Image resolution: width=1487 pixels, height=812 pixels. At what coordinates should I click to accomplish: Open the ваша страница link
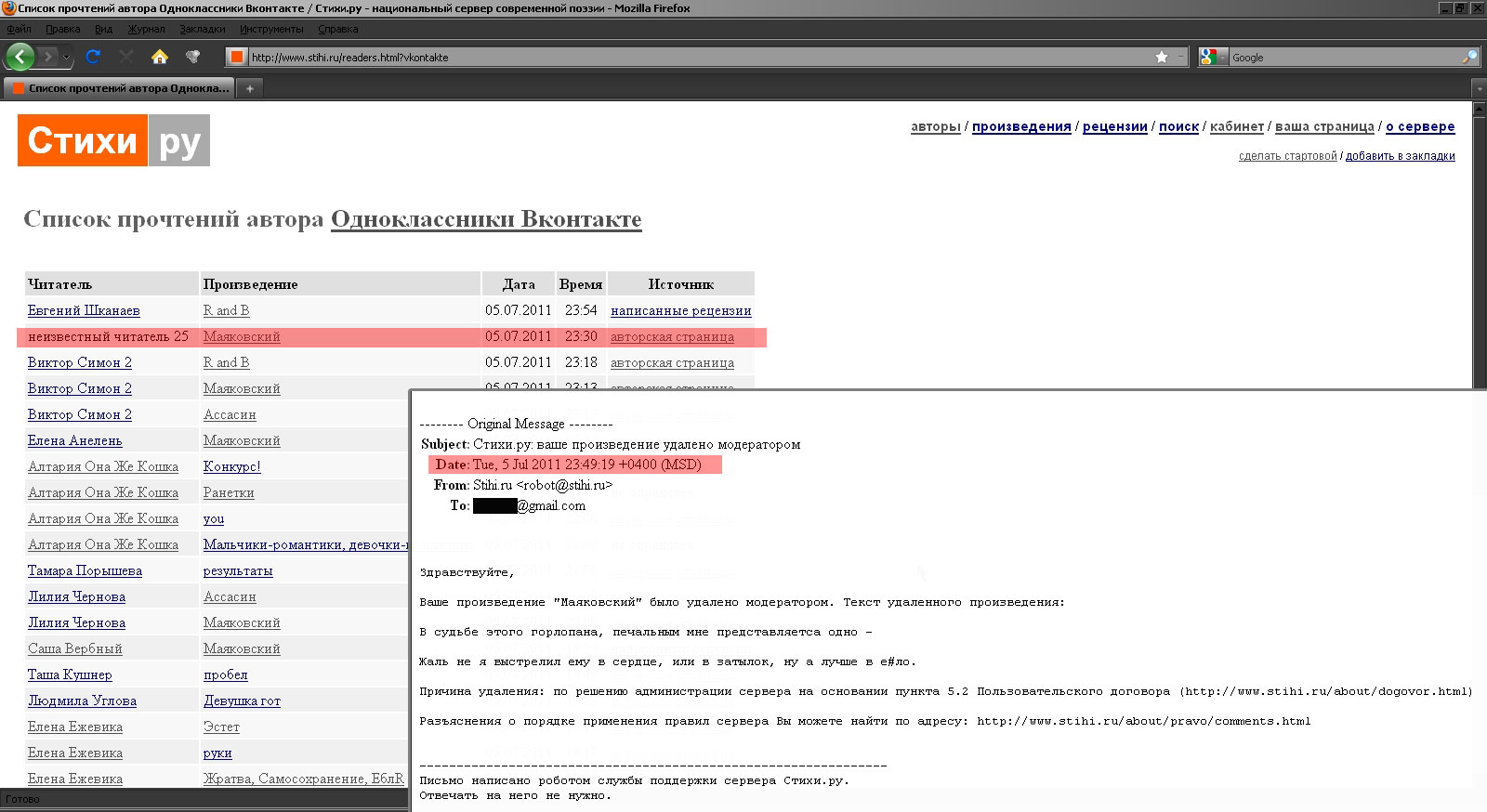[x=1324, y=126]
